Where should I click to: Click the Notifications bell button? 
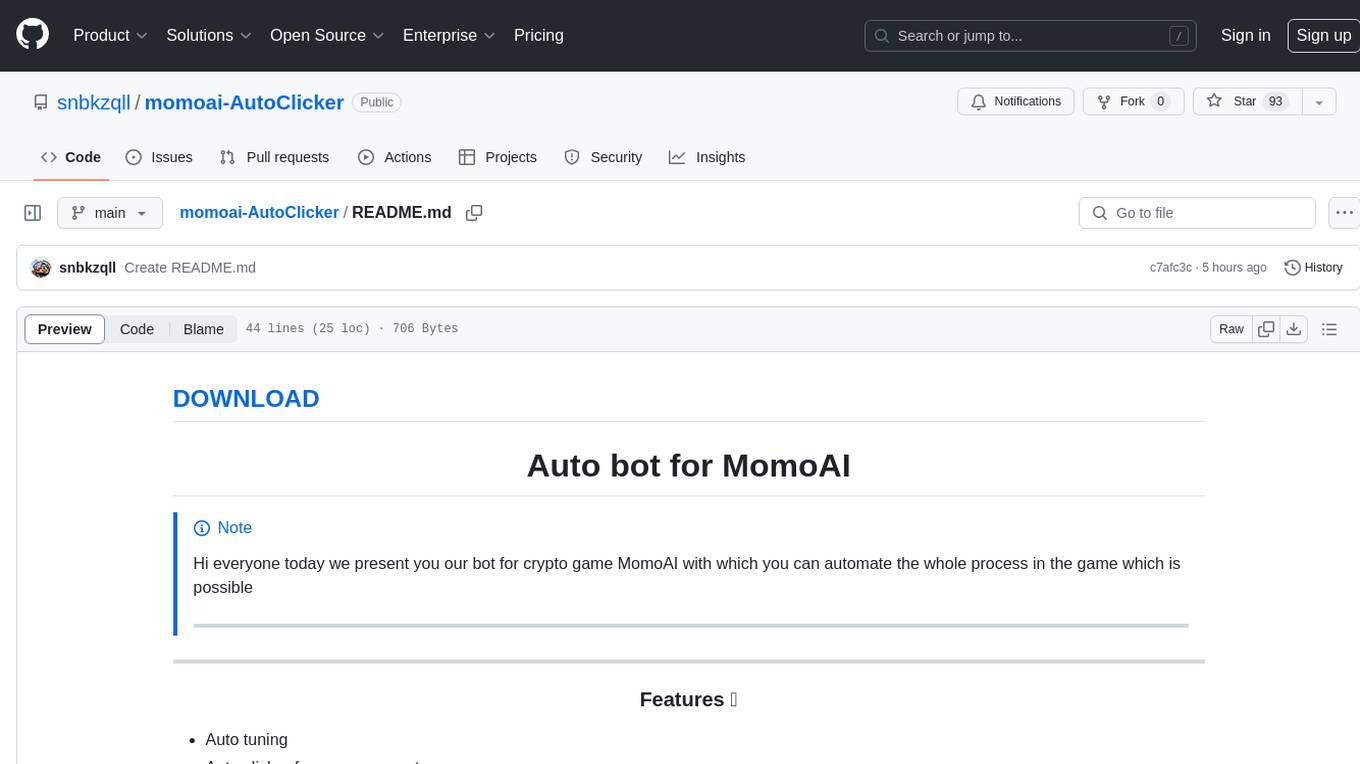click(1016, 102)
